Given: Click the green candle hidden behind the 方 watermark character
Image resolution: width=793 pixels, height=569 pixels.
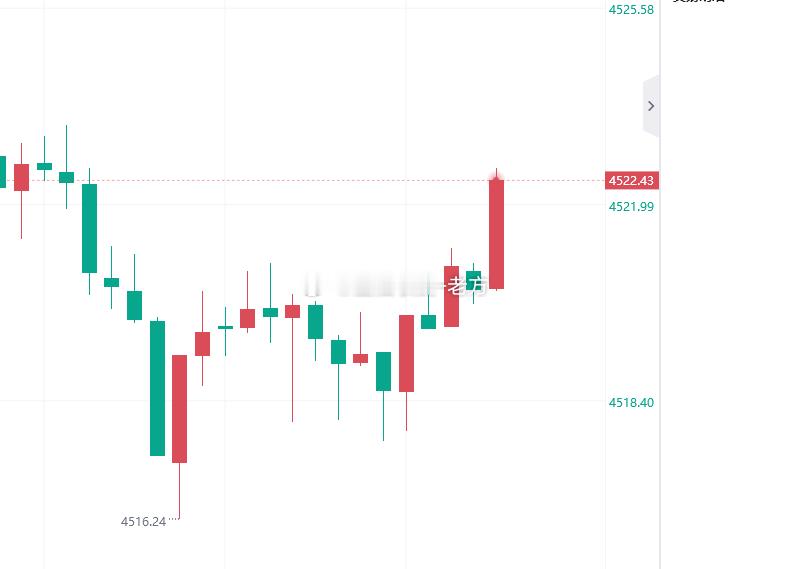Looking at the screenshot, I should [473, 281].
